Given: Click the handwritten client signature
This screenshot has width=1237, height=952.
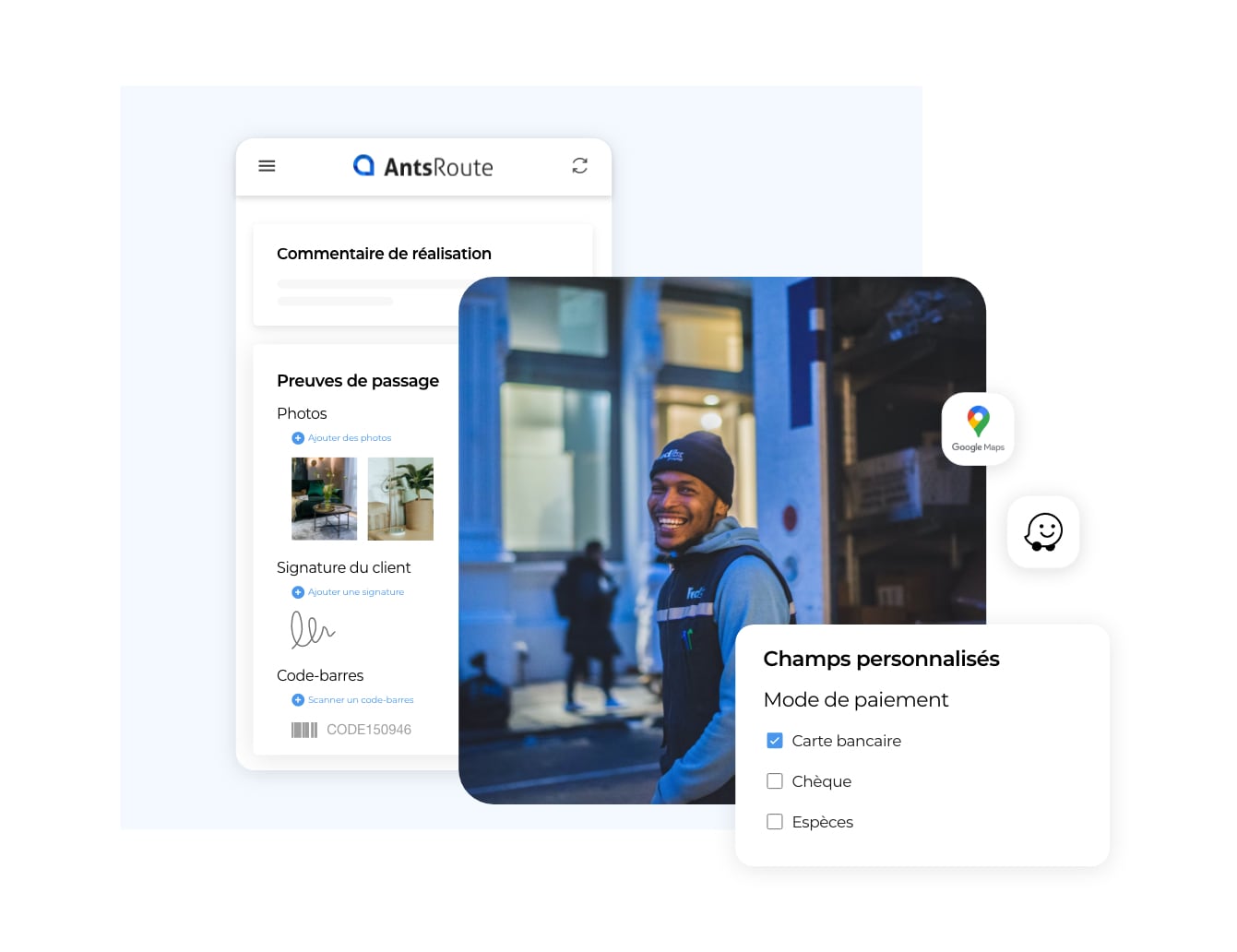Looking at the screenshot, I should click(x=313, y=630).
